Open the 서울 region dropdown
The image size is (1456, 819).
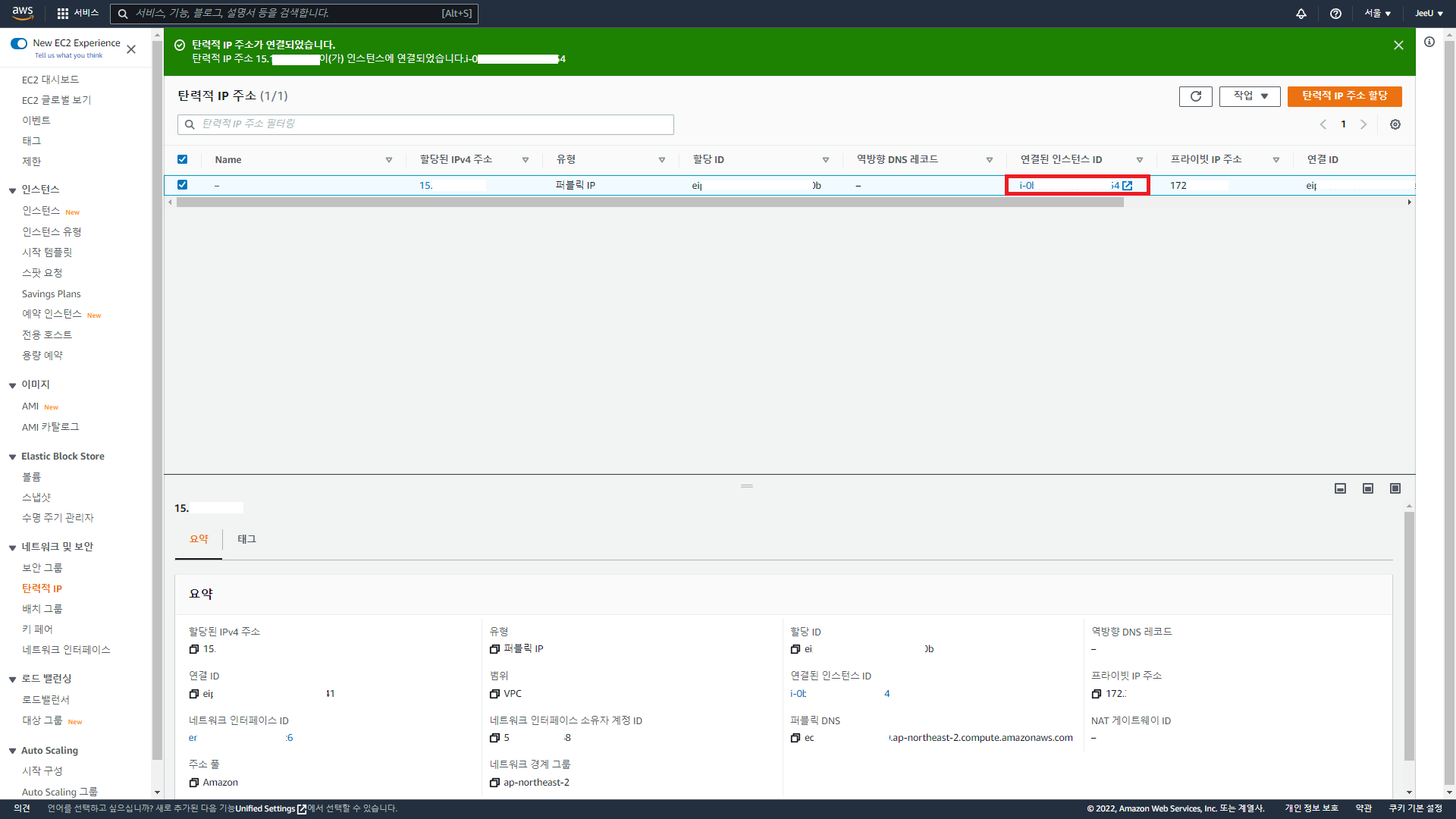[x=1377, y=14]
